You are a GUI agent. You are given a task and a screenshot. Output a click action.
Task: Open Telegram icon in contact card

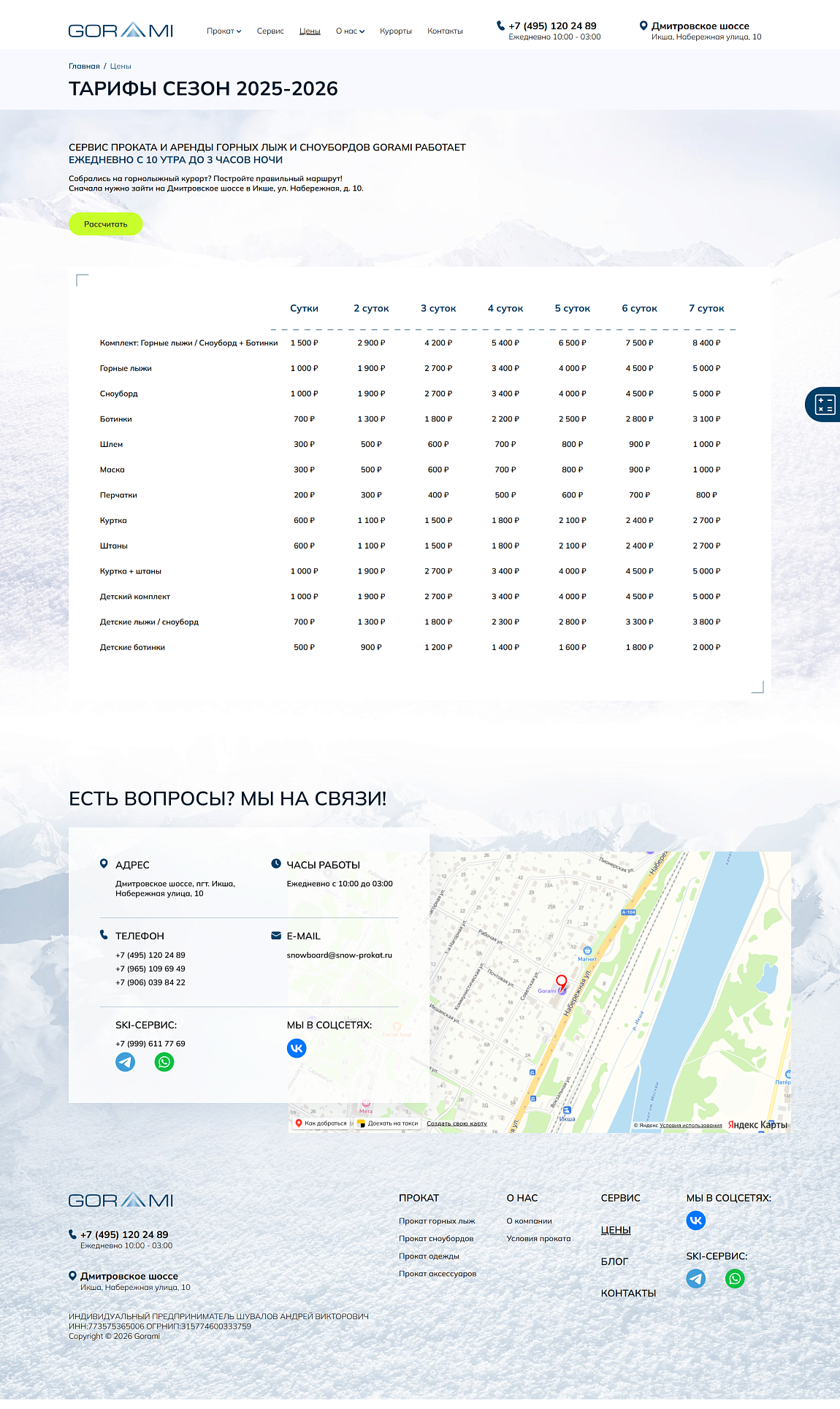click(x=126, y=1062)
